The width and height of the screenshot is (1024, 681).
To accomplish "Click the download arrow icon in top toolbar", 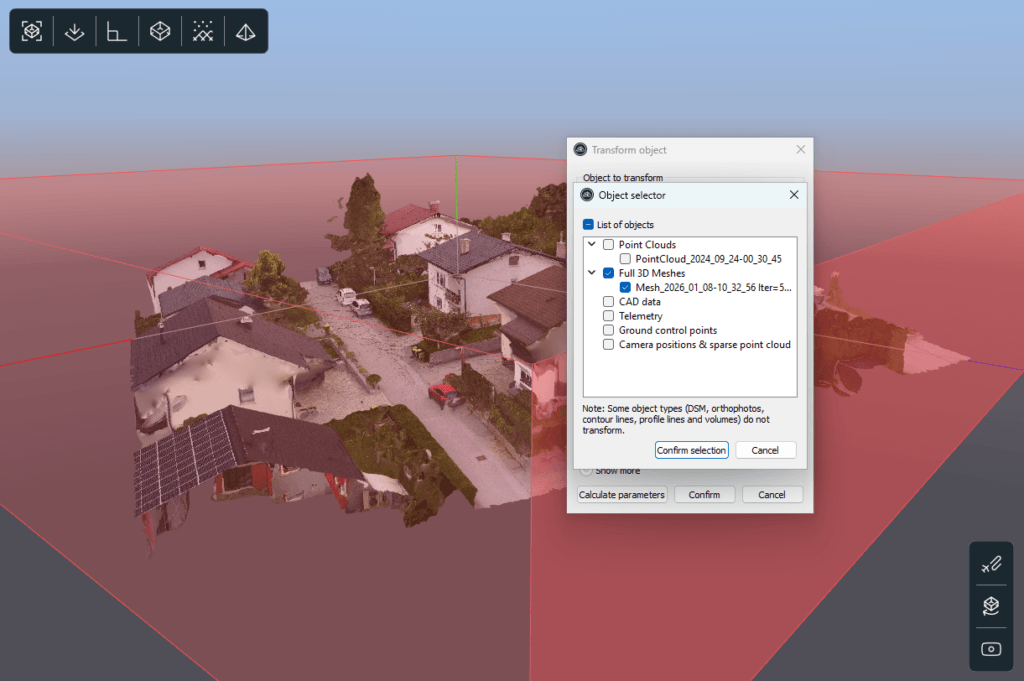I will (x=75, y=32).
